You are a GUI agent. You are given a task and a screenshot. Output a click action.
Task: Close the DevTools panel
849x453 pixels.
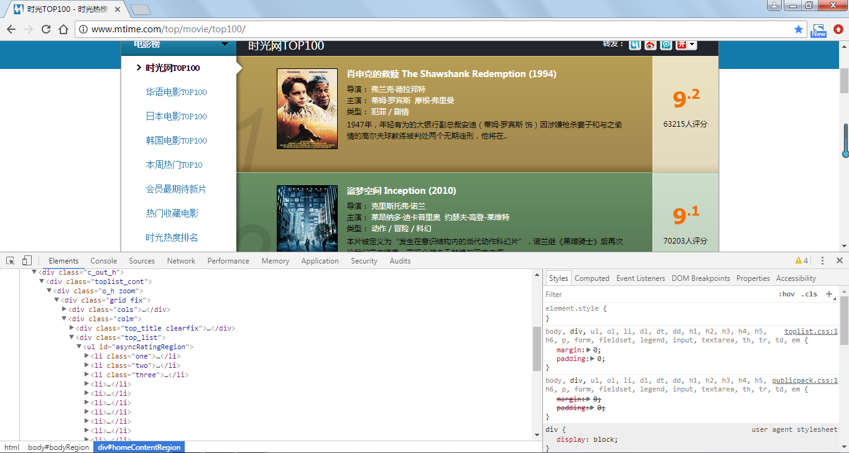point(839,261)
